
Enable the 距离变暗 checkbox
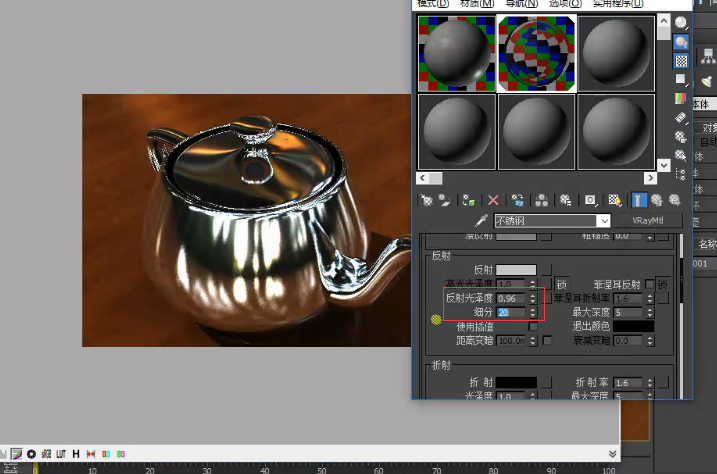547,341
